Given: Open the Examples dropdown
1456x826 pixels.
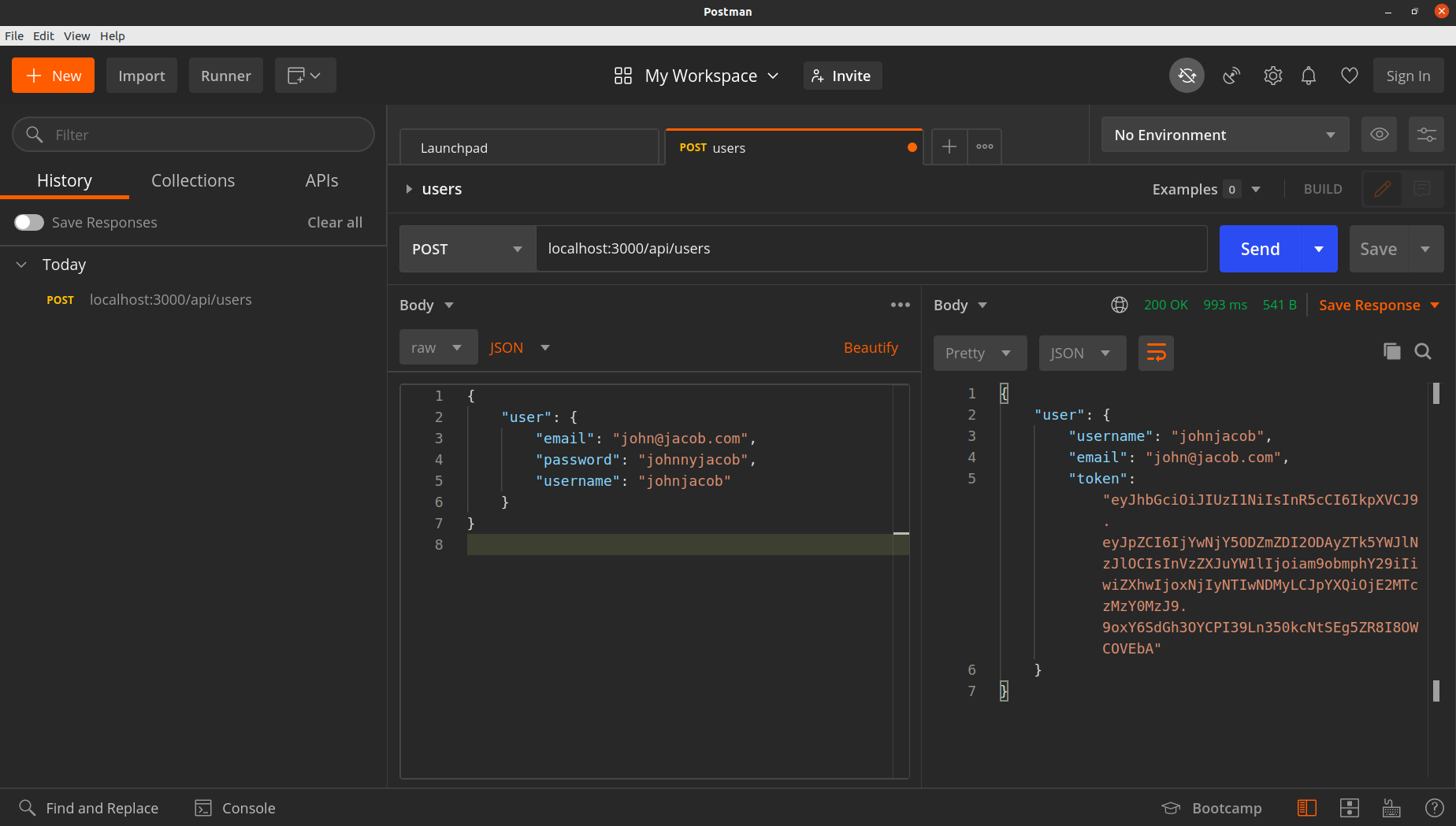Looking at the screenshot, I should [x=1207, y=189].
